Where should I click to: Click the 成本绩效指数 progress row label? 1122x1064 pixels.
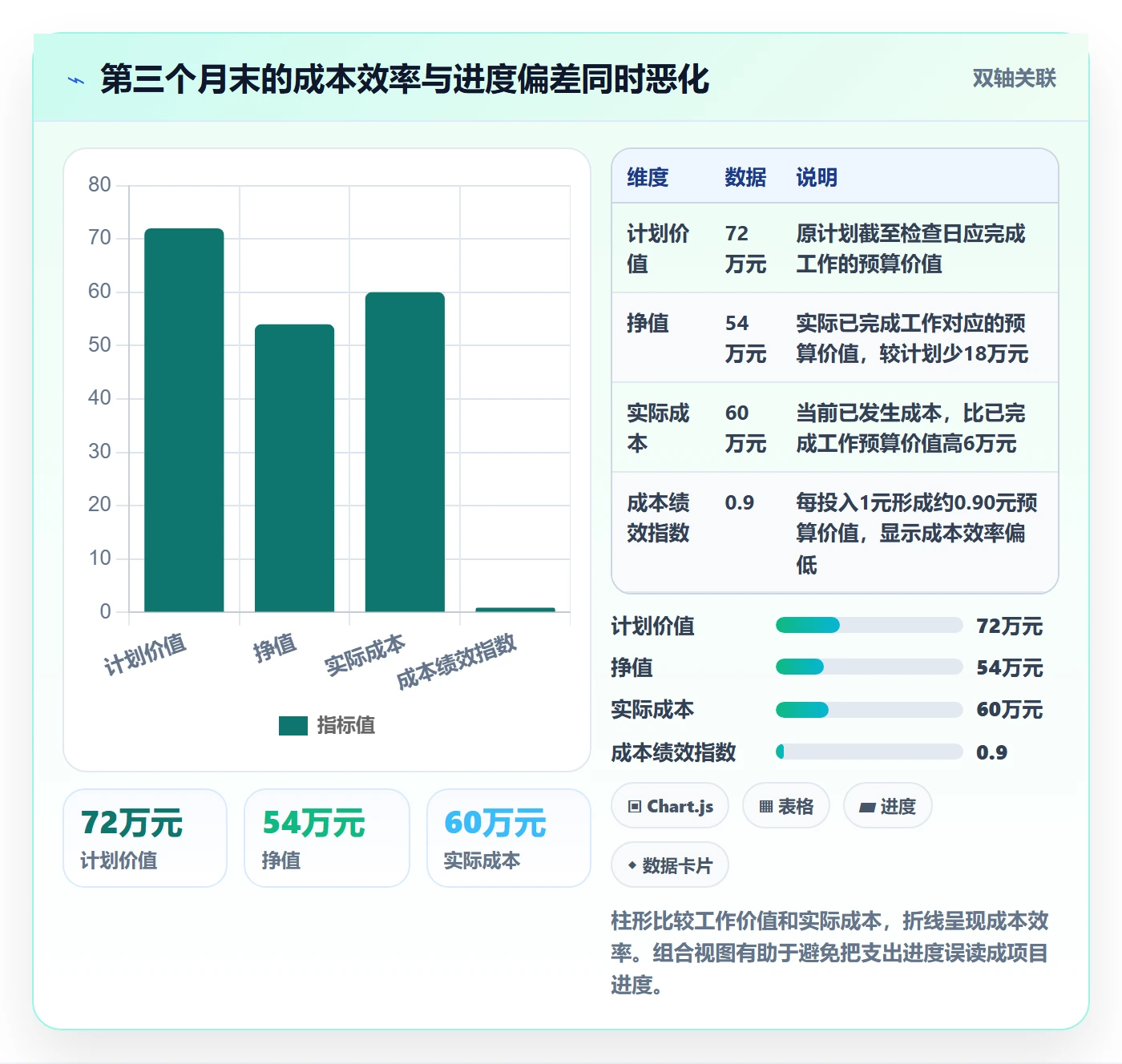point(674,752)
